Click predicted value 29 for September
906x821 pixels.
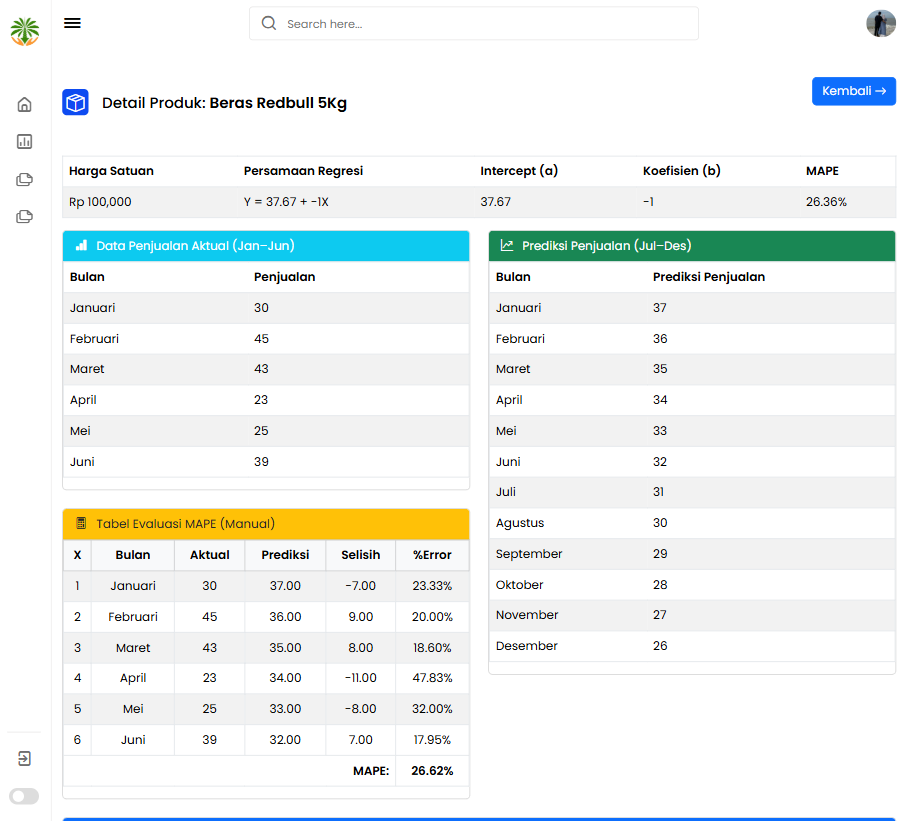(x=660, y=553)
